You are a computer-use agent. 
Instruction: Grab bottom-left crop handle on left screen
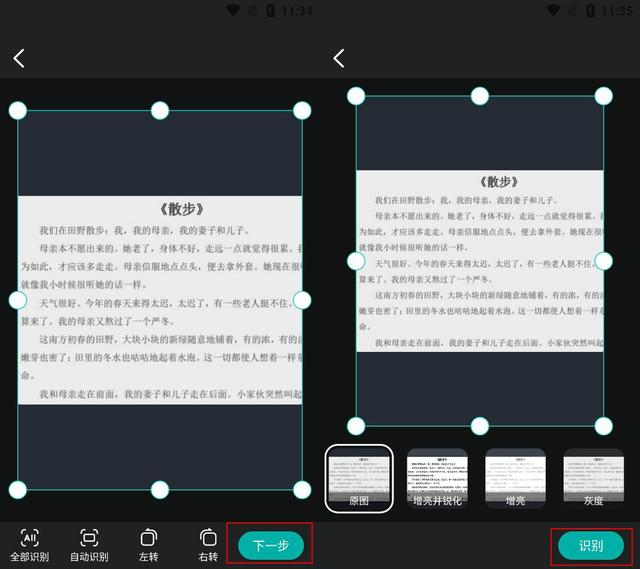pyautogui.click(x=18, y=490)
